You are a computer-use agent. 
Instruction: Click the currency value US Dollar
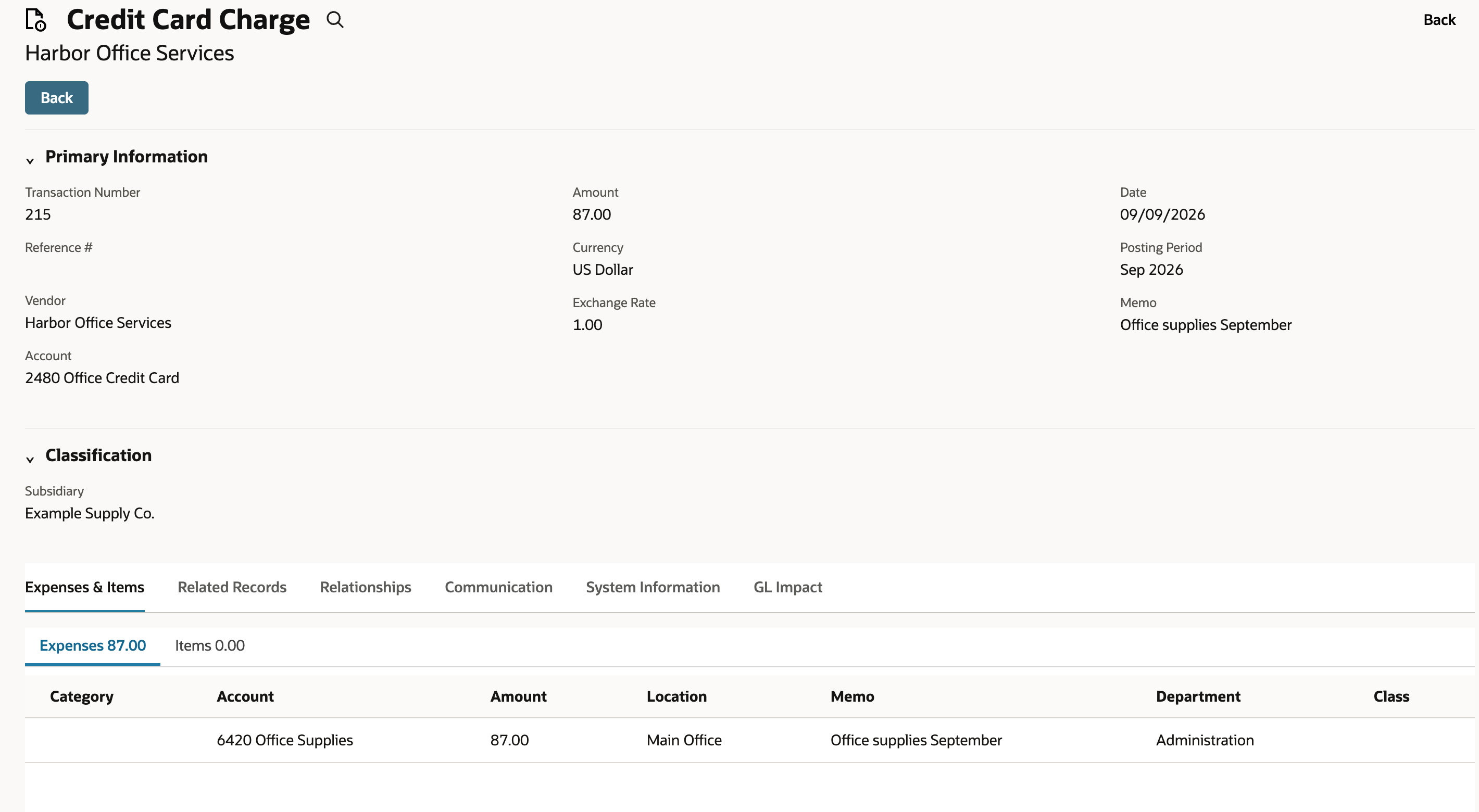point(603,270)
